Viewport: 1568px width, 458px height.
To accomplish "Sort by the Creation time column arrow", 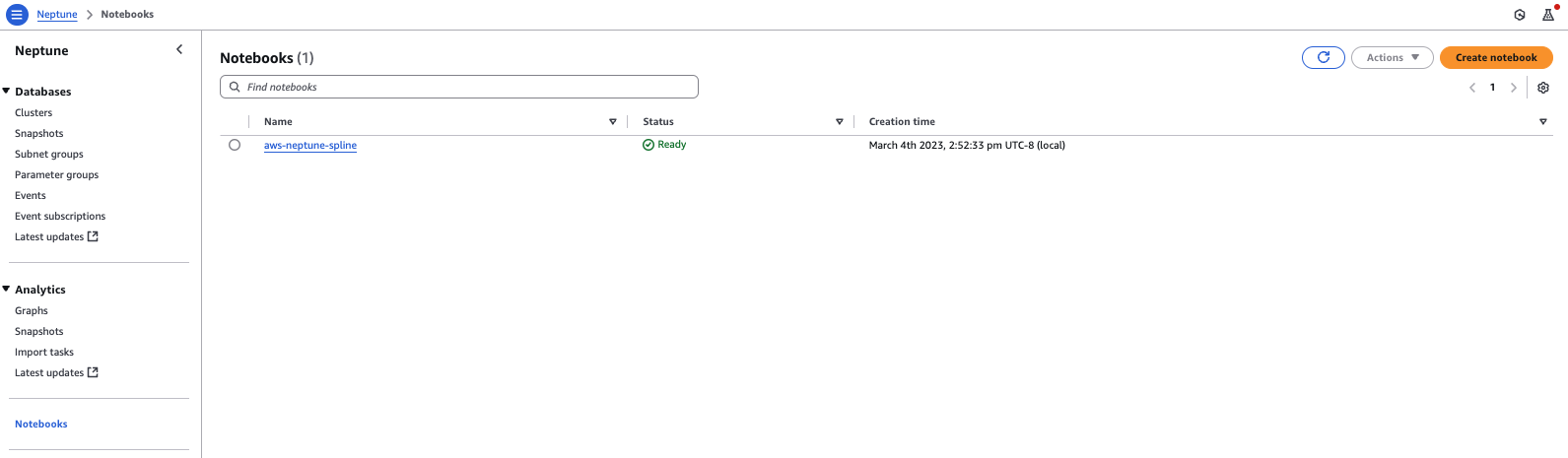I will click(x=1543, y=122).
